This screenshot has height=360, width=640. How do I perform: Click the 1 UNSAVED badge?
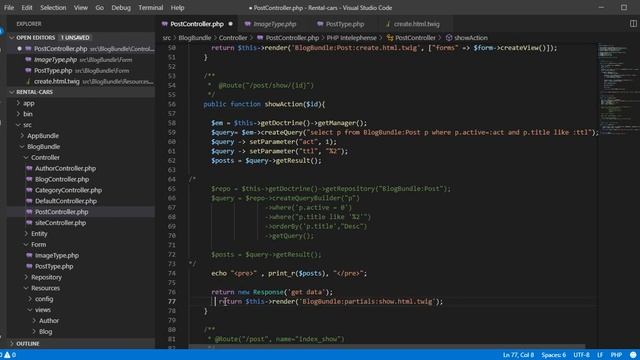tap(75, 38)
